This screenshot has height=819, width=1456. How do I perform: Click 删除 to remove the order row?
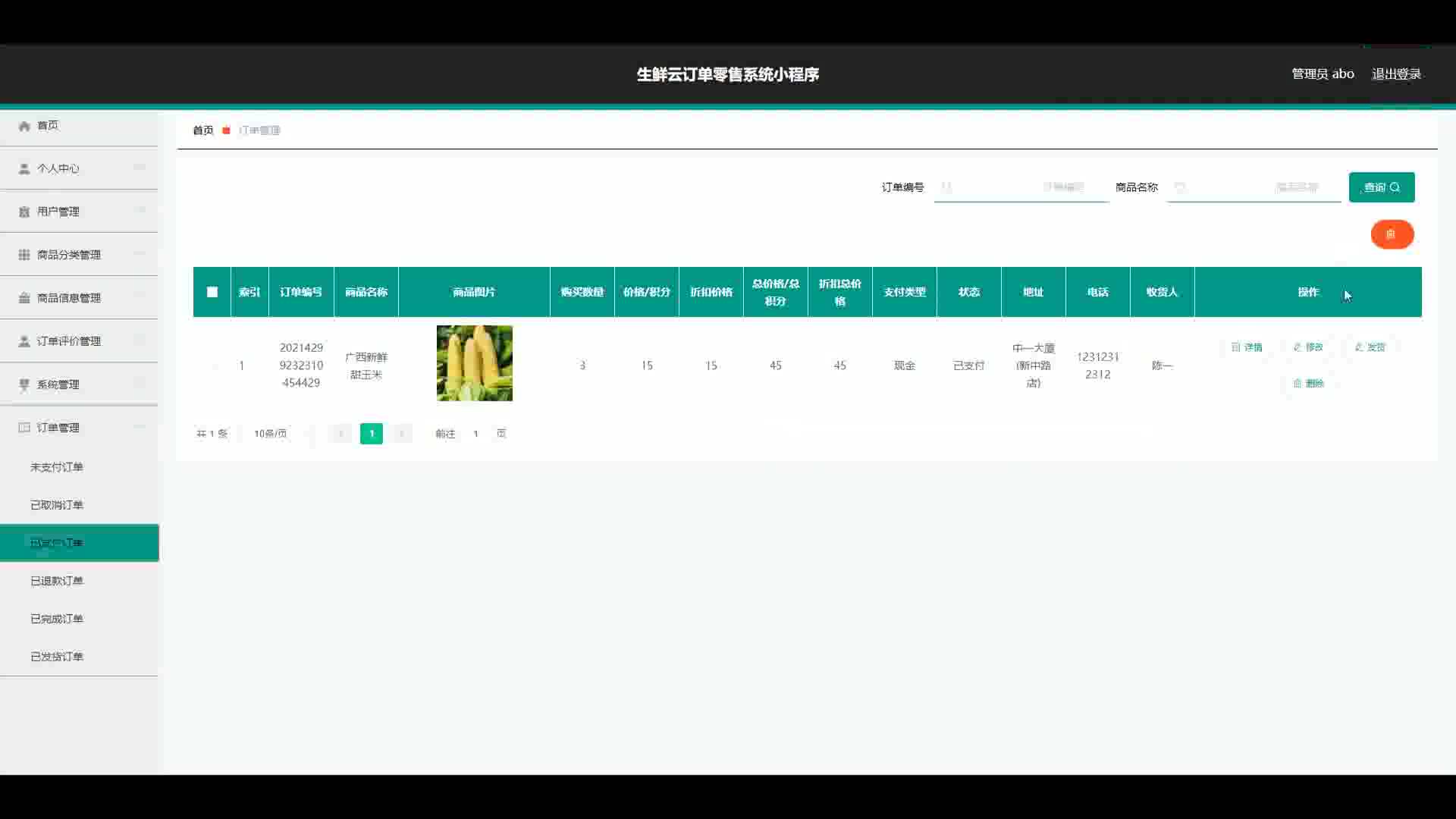click(1308, 384)
